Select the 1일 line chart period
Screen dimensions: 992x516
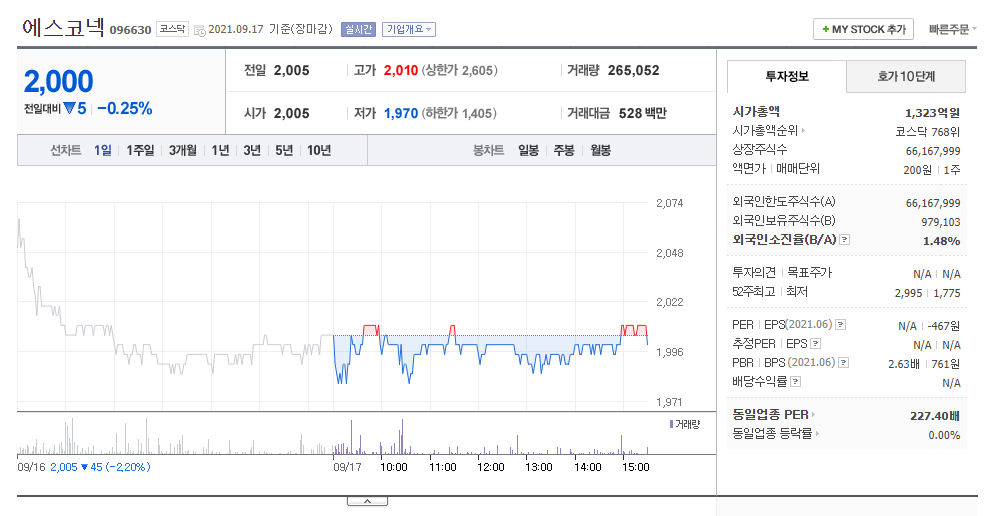click(x=102, y=150)
